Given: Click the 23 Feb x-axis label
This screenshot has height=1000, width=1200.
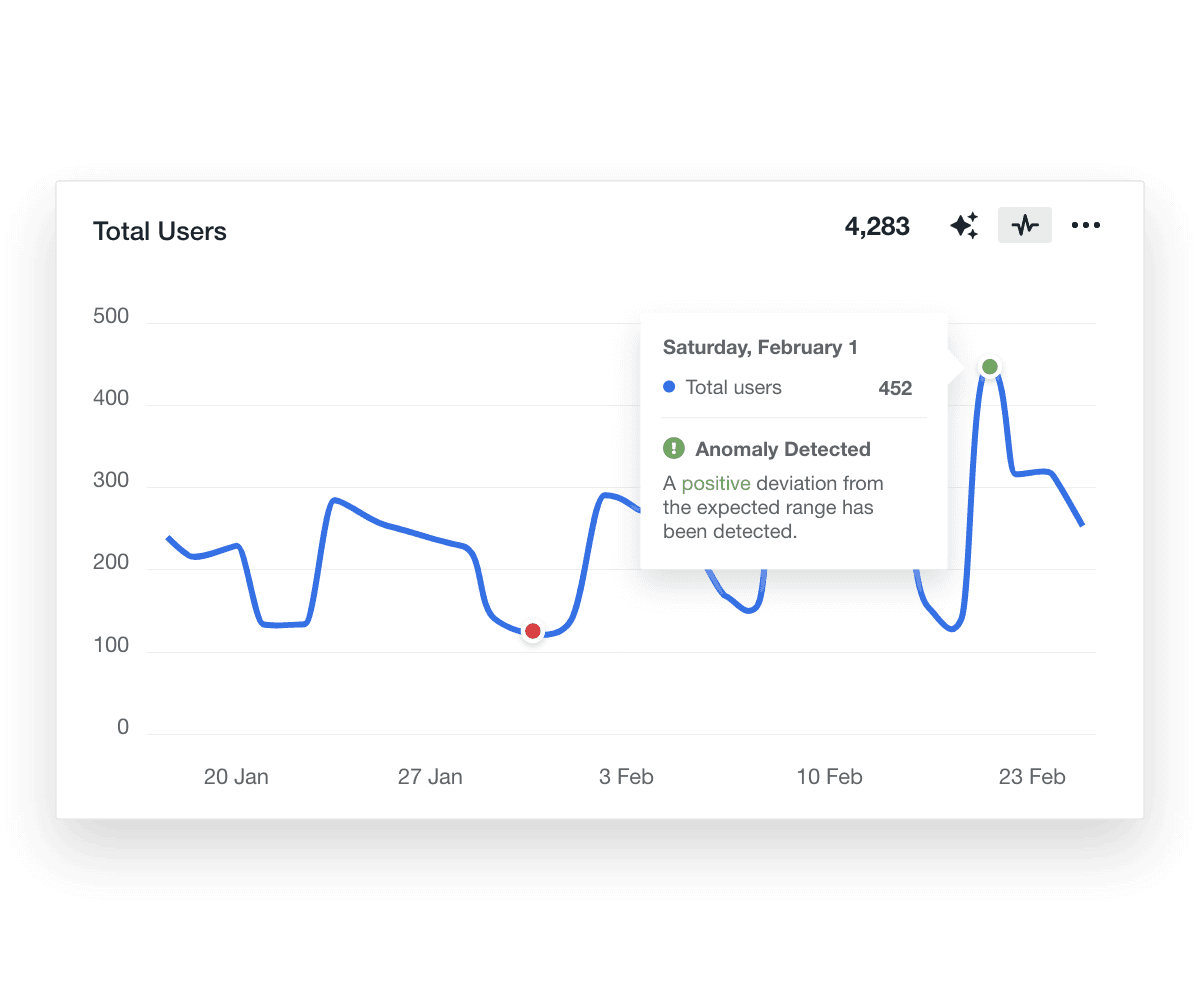Looking at the screenshot, I should (x=1032, y=777).
